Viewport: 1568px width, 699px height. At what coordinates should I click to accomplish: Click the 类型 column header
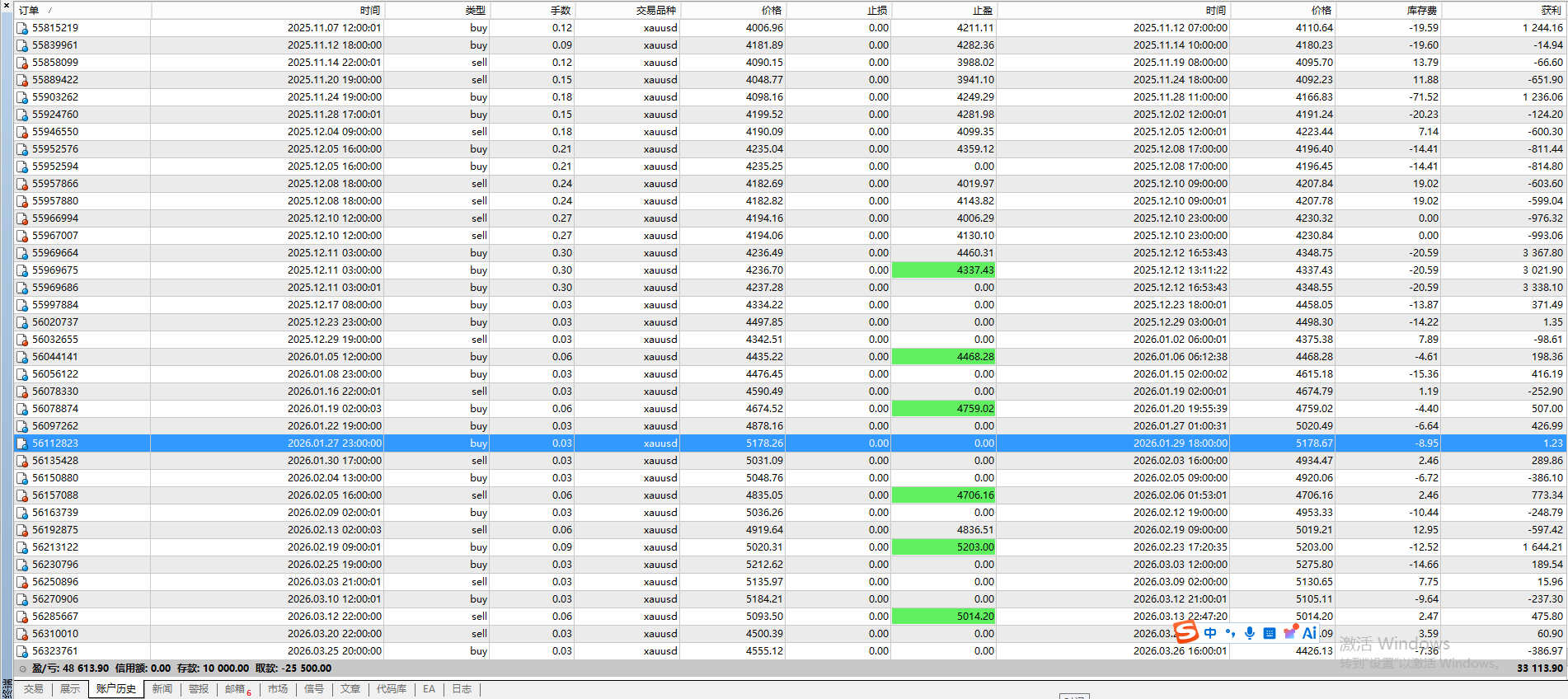[475, 11]
